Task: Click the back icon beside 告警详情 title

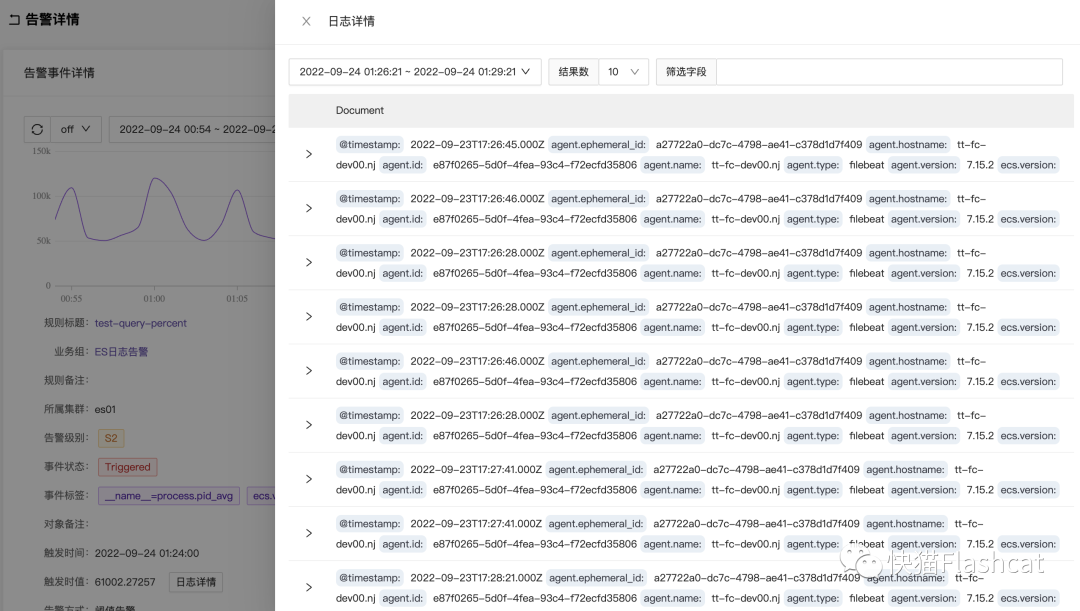Action: (14, 20)
